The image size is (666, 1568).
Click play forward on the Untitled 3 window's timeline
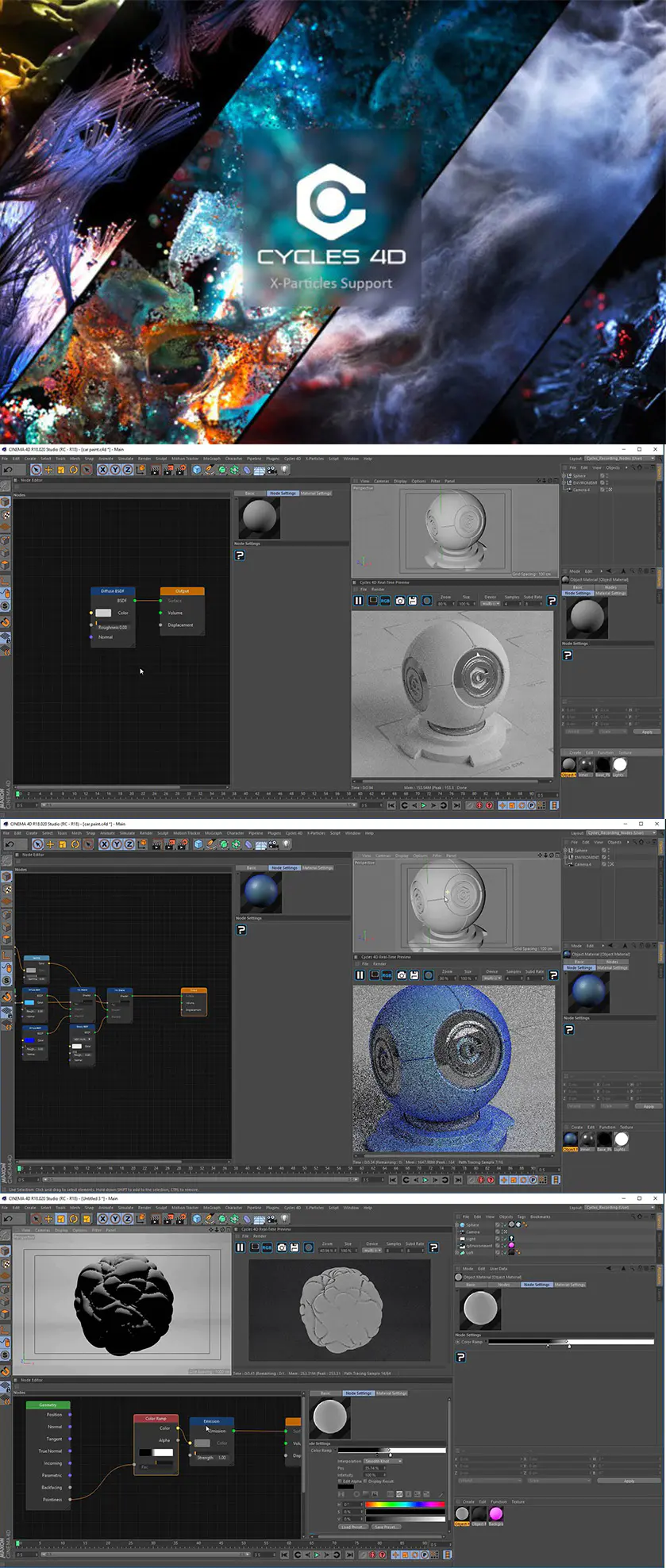[316, 1555]
